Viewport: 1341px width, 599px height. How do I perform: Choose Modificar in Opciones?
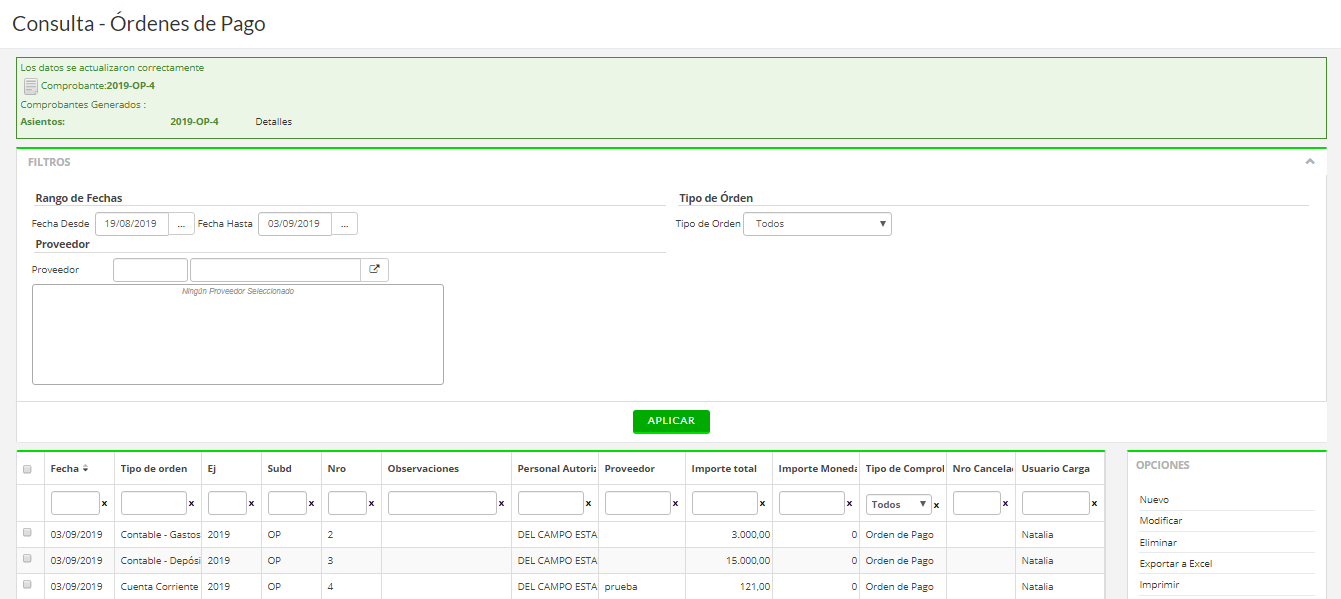[1161, 521]
